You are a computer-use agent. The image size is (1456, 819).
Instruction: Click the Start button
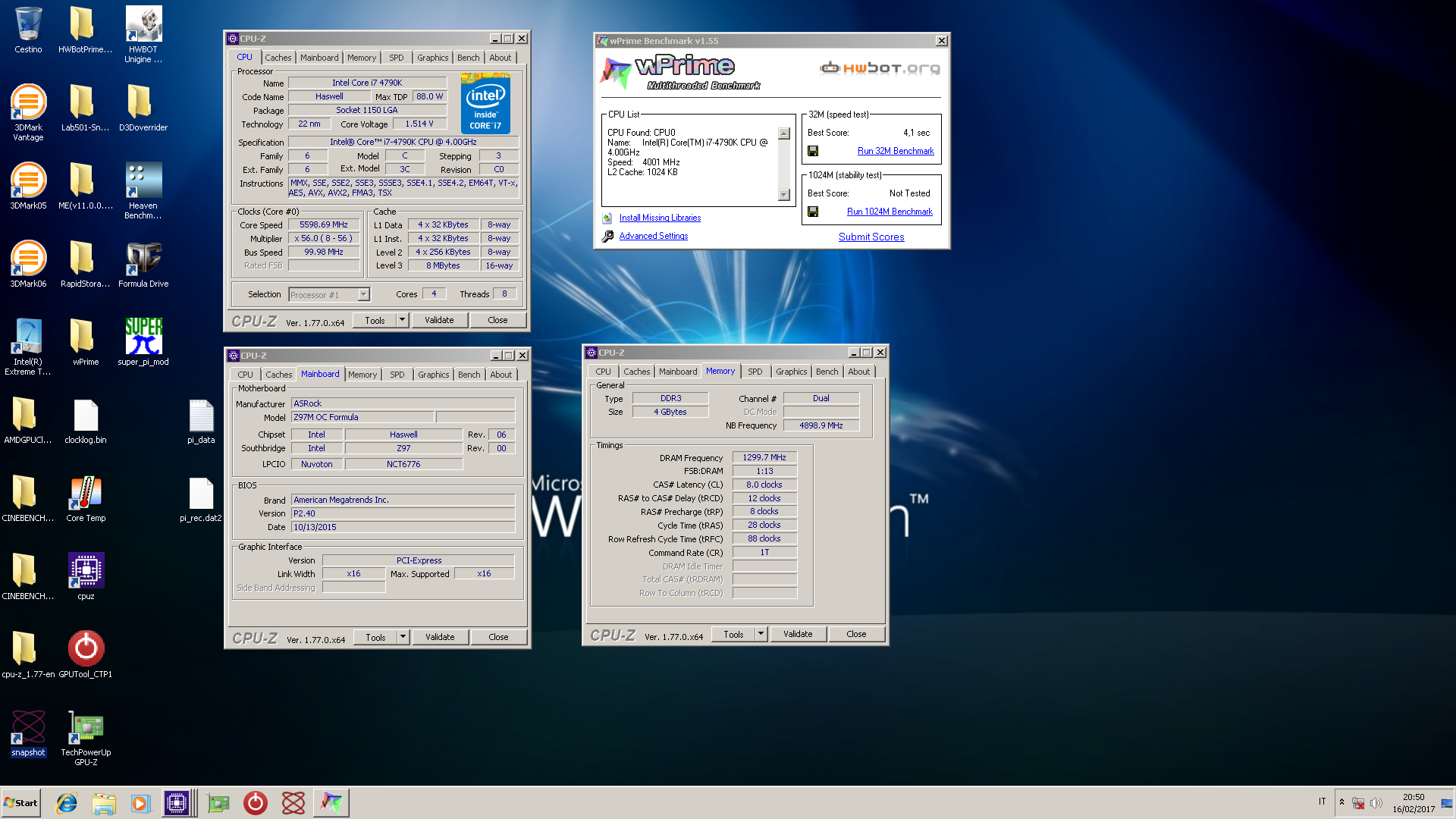tap(21, 802)
